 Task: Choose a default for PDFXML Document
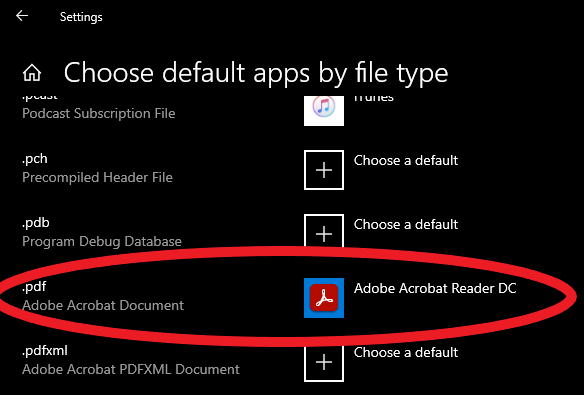(406, 353)
